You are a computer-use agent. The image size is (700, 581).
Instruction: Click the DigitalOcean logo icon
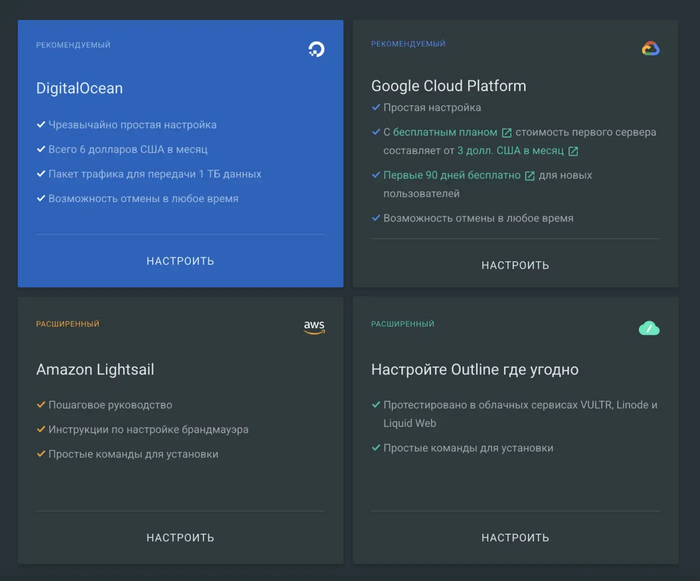point(316,49)
